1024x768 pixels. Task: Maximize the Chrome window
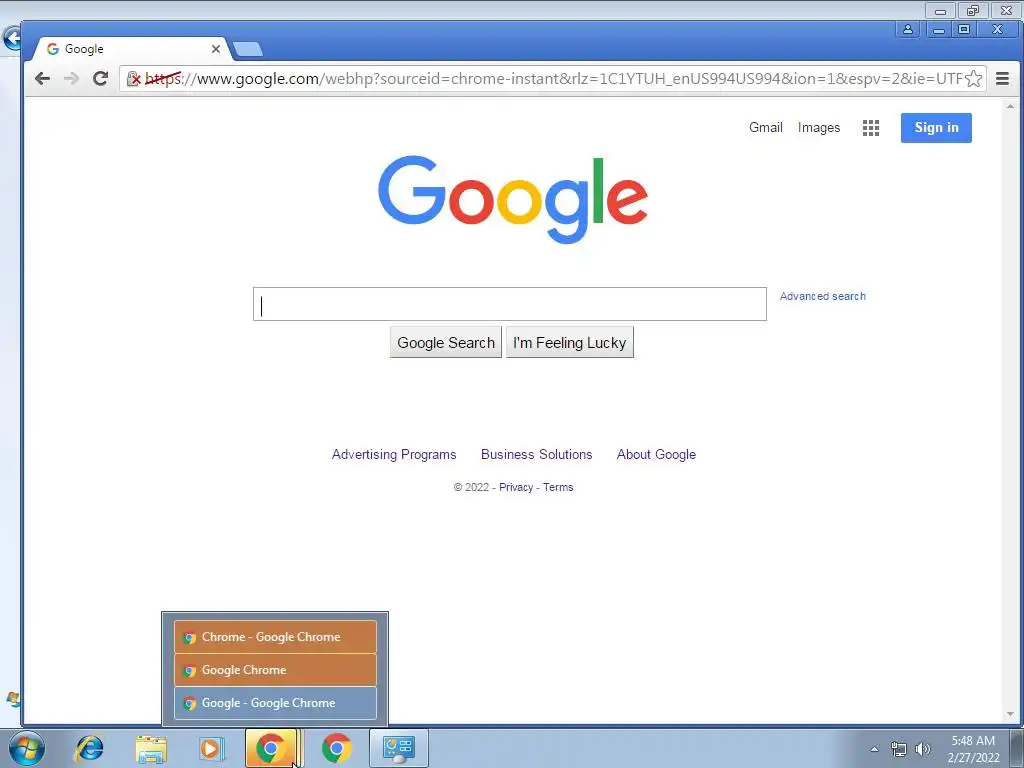[x=964, y=29]
